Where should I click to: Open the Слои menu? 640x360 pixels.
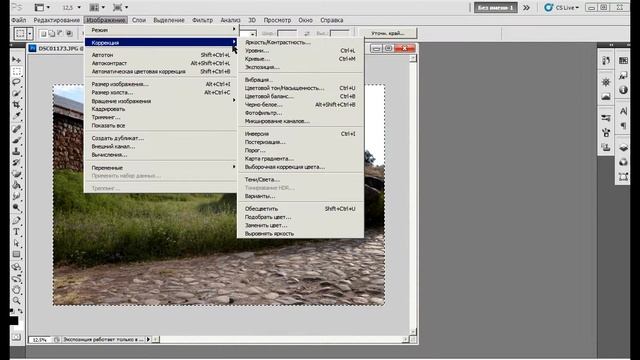[139, 20]
